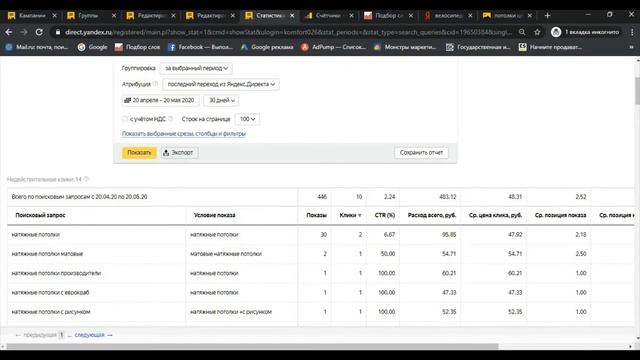This screenshot has height=360, width=640.
Task: Bookmark this page with star icon
Action: click(537, 32)
